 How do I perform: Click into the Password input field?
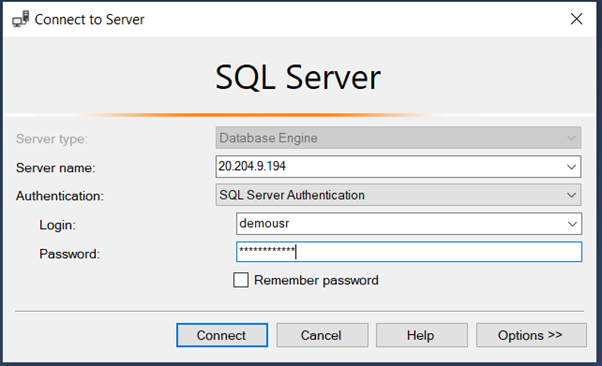click(409, 252)
